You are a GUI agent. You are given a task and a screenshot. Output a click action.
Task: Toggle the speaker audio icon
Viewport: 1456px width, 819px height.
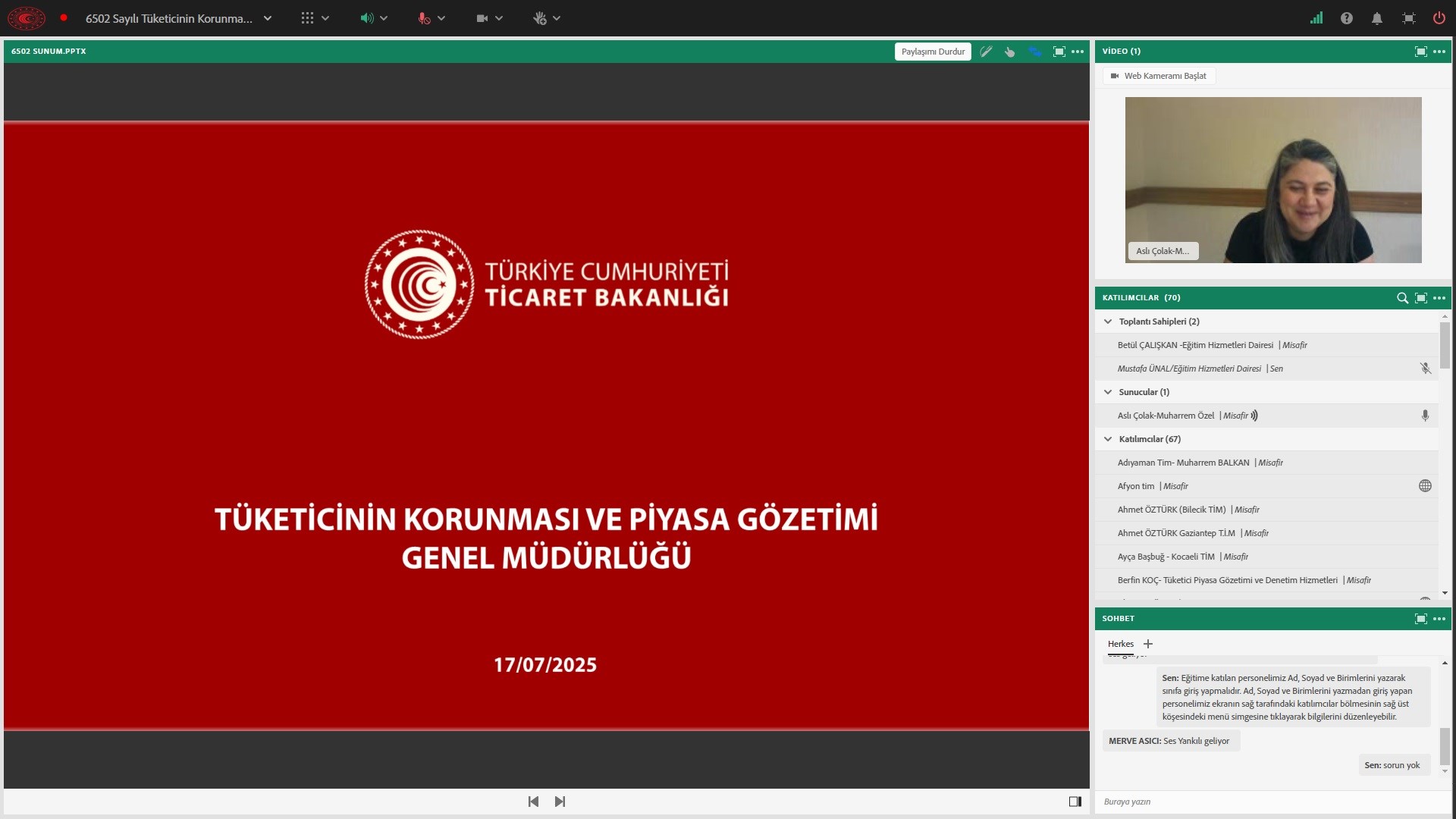point(366,18)
